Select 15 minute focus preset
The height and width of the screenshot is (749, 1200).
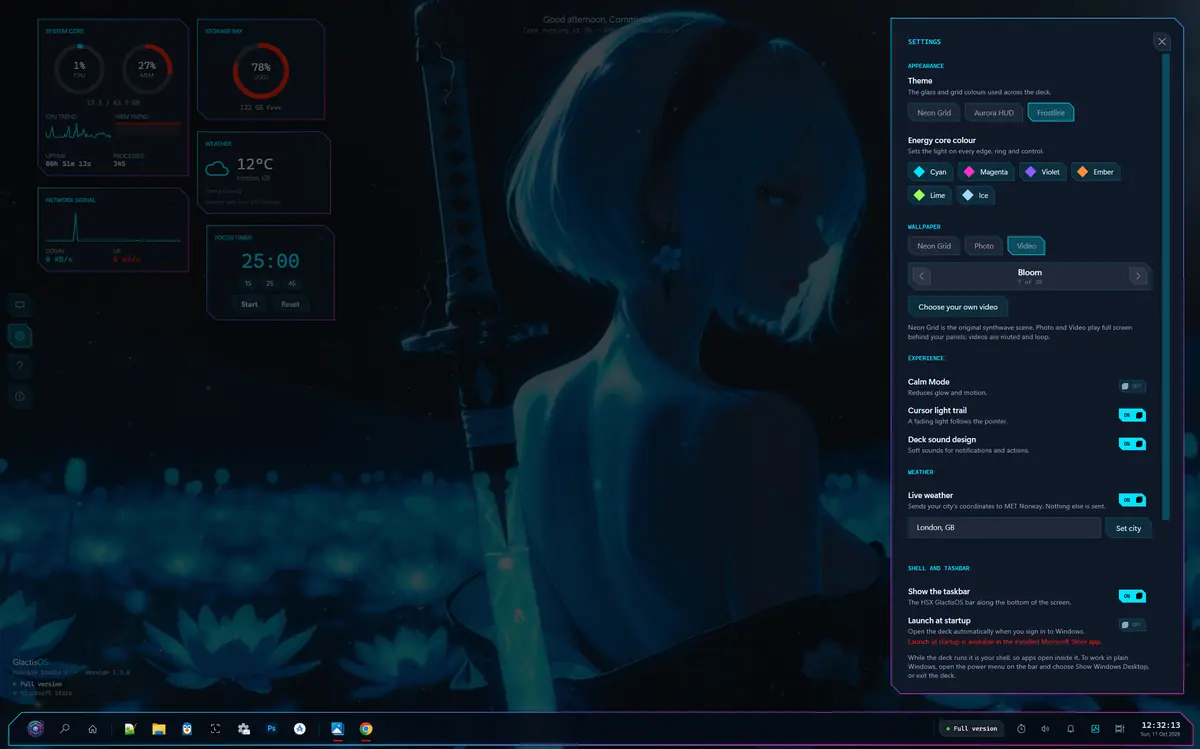click(x=248, y=284)
